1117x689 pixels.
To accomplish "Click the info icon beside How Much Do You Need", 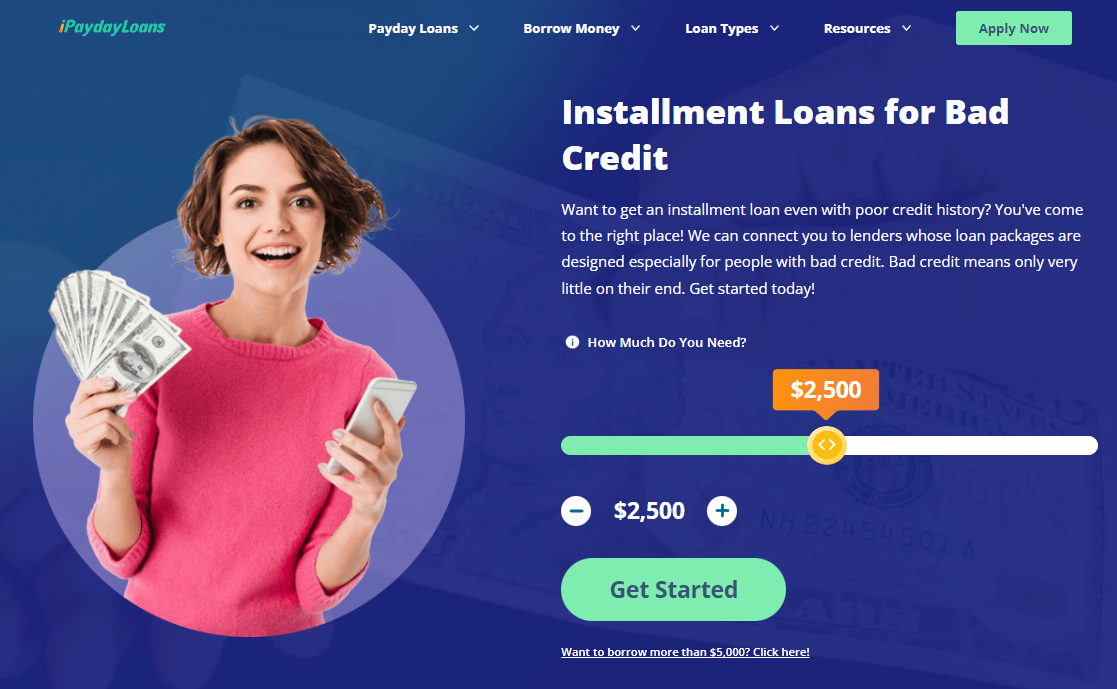I will click(572, 342).
